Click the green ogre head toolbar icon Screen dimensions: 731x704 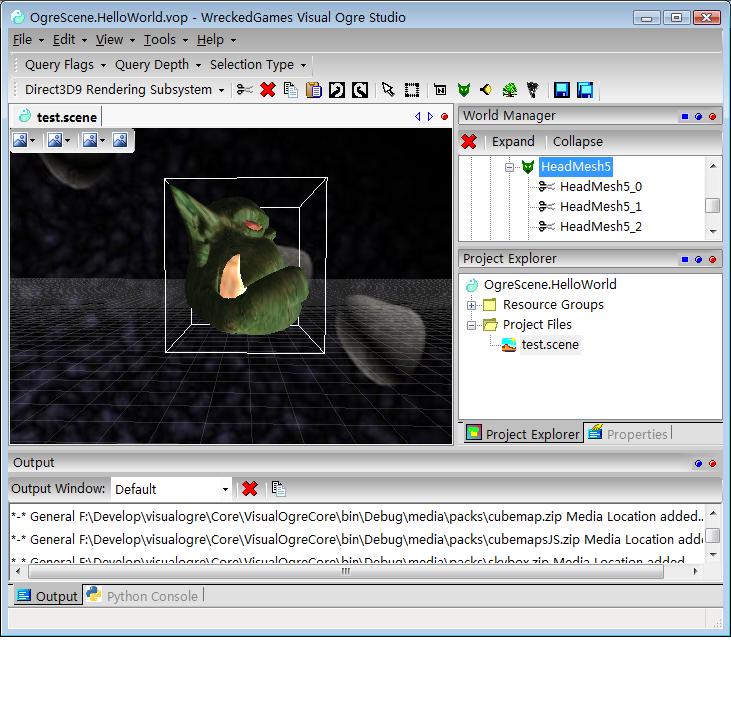click(x=463, y=90)
